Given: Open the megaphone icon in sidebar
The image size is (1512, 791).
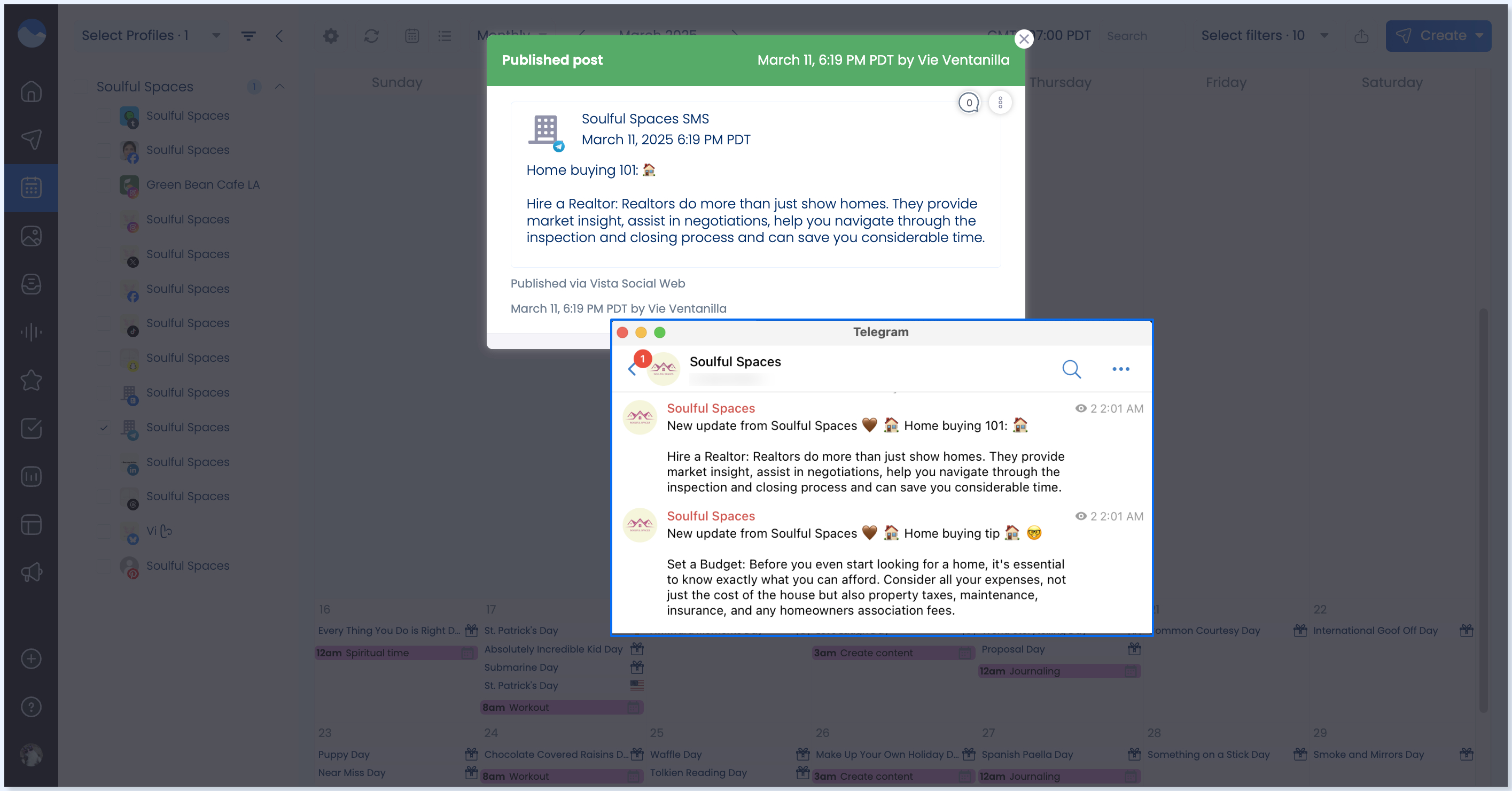Looking at the screenshot, I should (31, 572).
